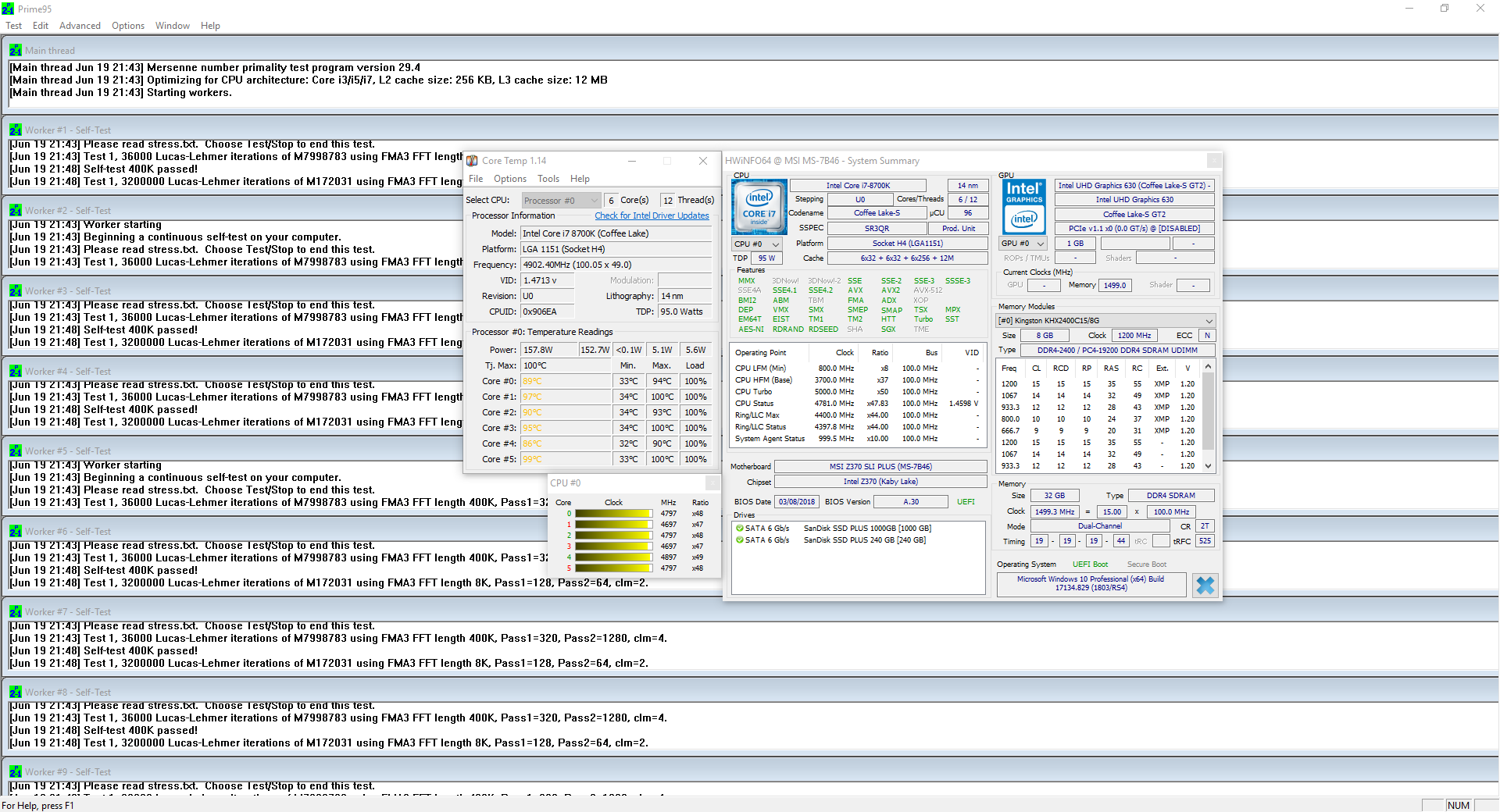Screen dimensions: 1500x812
Task: Open the Tools menu in Core Temp
Action: pyautogui.click(x=548, y=179)
